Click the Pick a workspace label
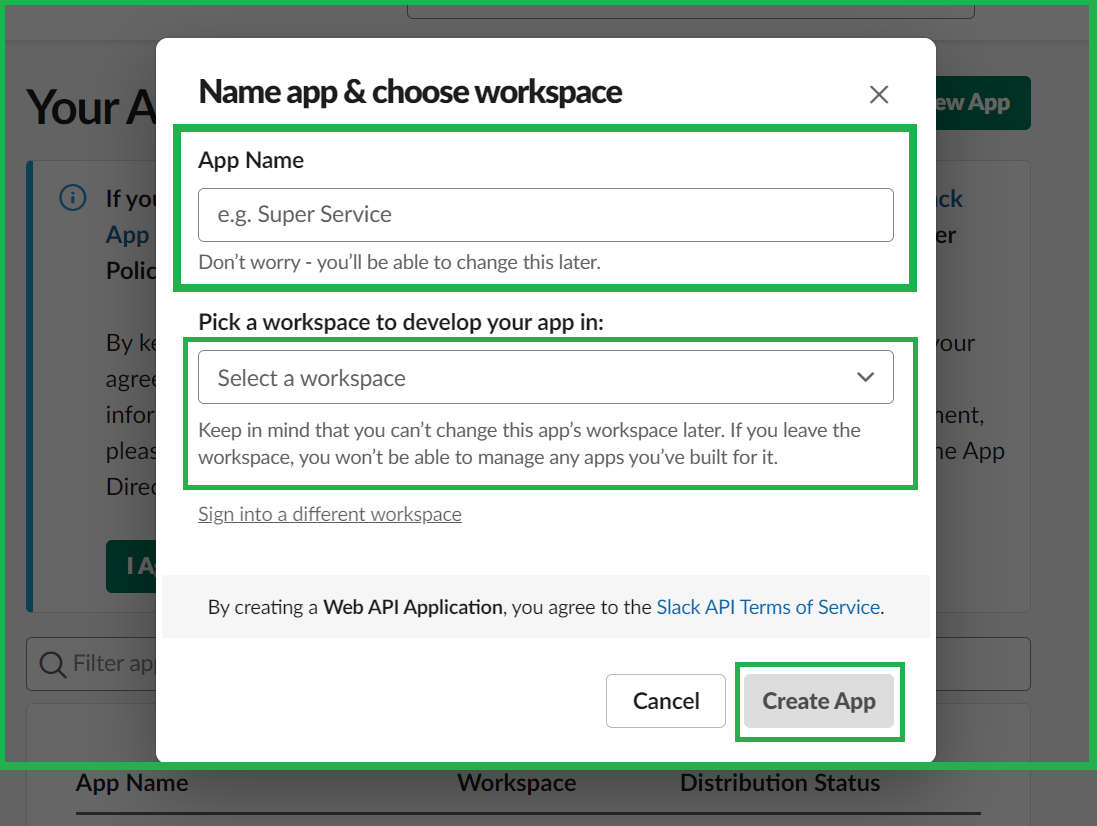 [401, 322]
